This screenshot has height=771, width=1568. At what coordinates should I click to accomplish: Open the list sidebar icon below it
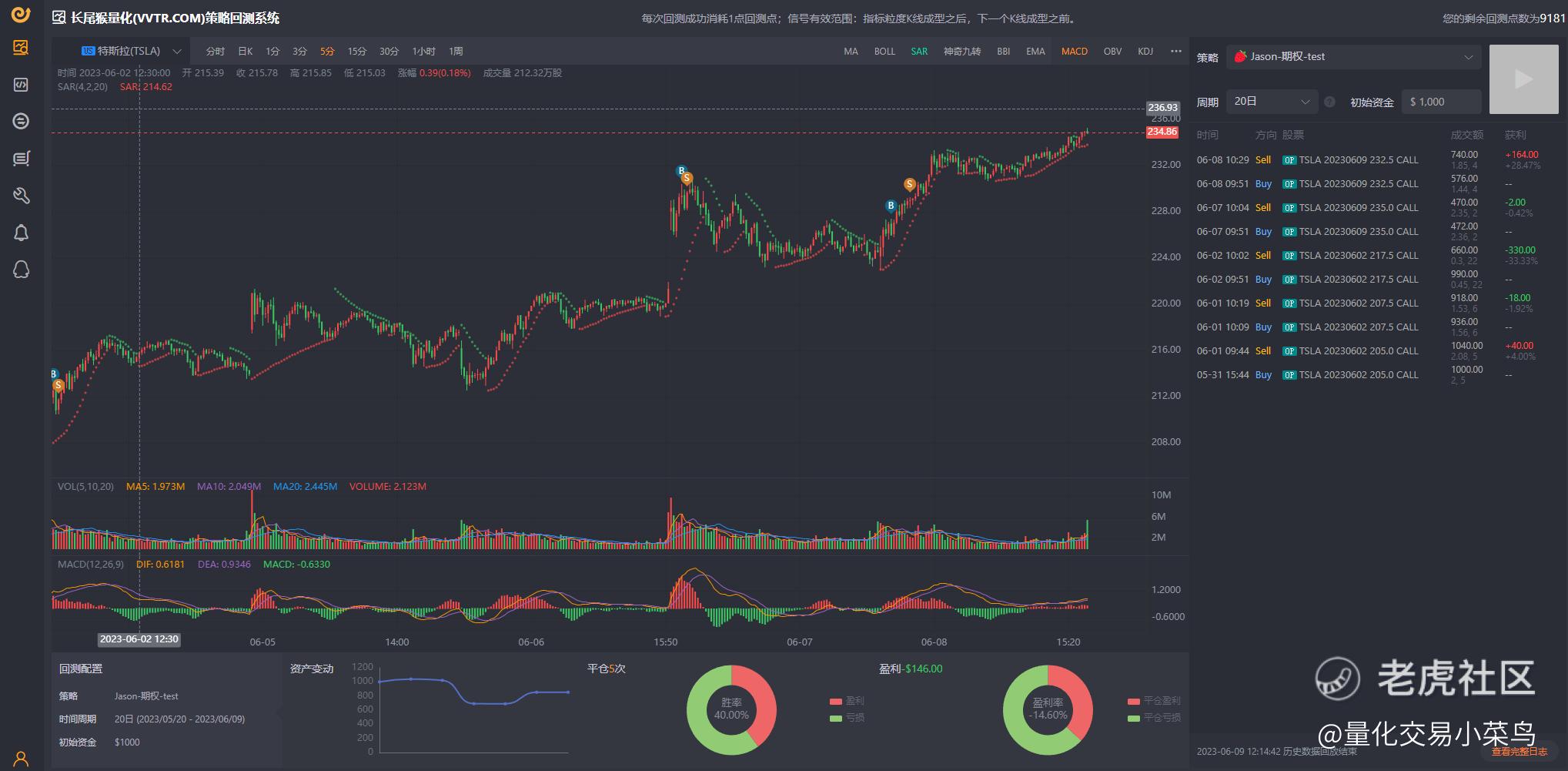pyautogui.click(x=21, y=159)
